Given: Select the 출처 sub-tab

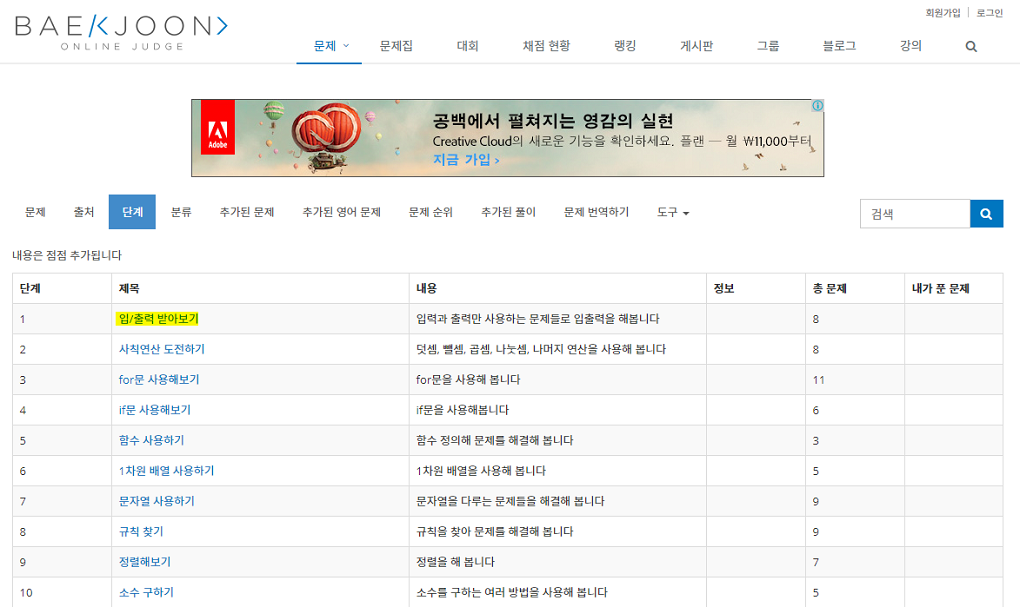Looking at the screenshot, I should coord(84,212).
